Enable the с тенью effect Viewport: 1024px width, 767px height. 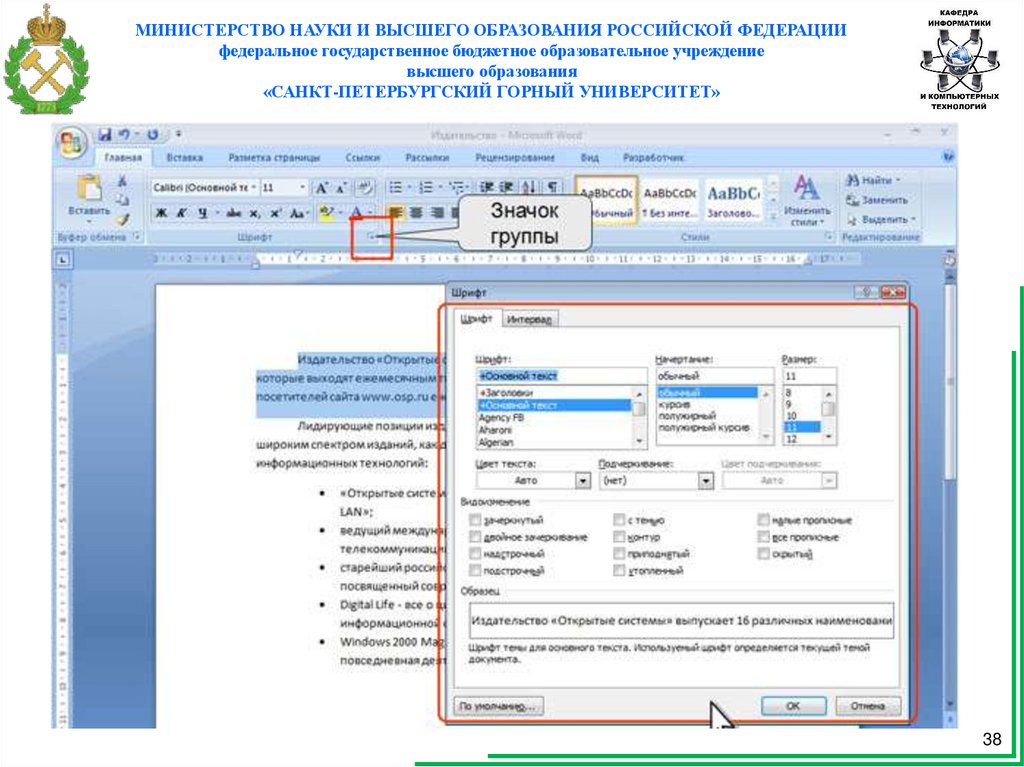619,521
